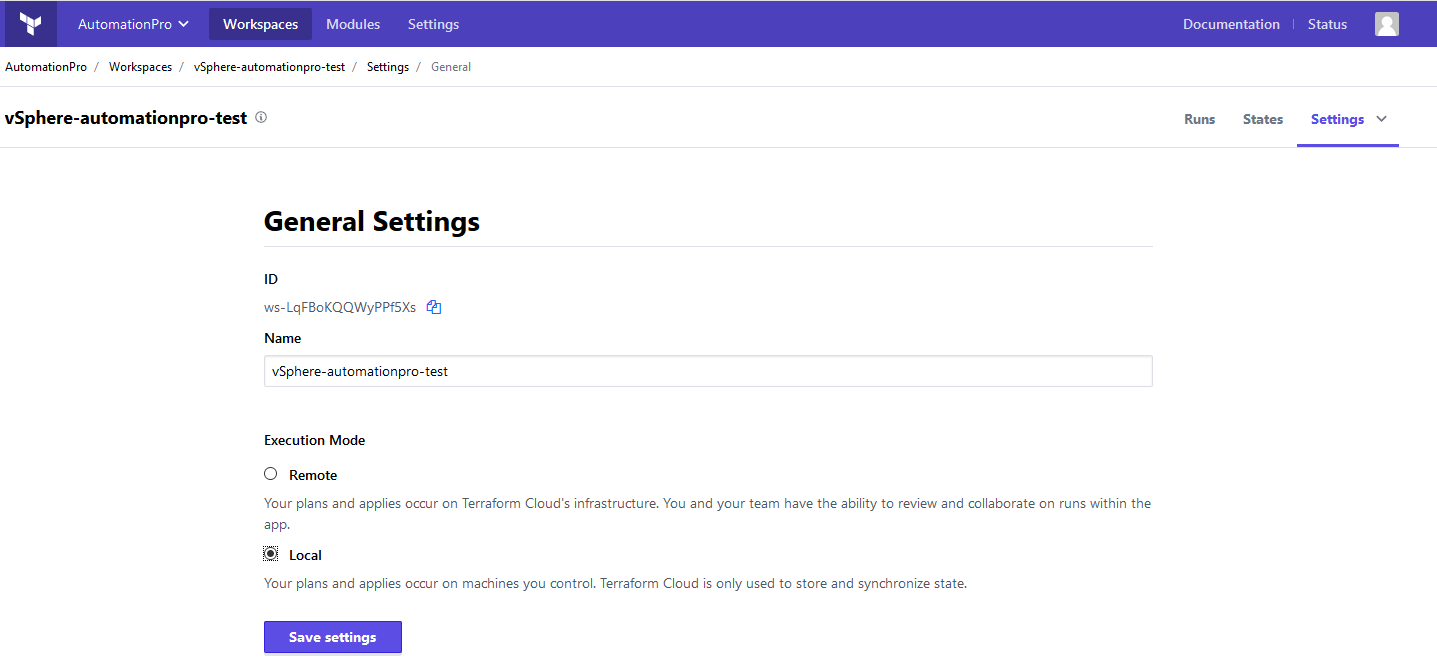
Task: Click the General breadcrumb text
Action: [x=451, y=67]
